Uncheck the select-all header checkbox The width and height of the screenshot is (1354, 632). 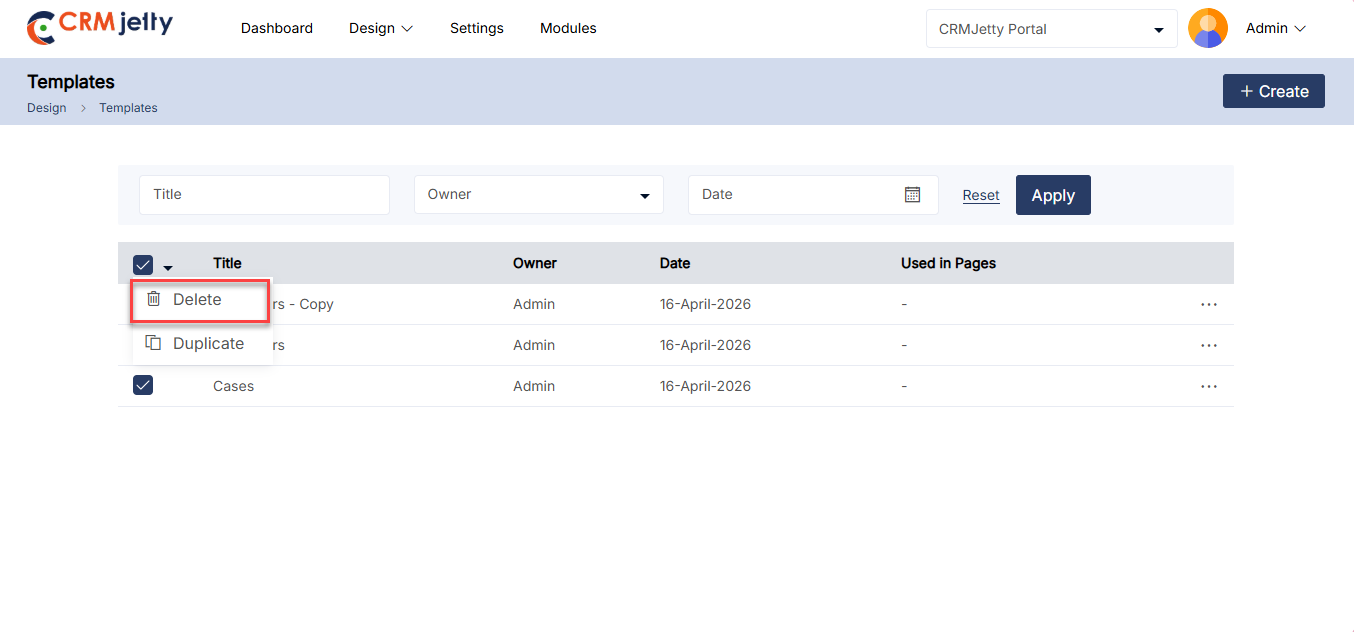[x=143, y=265]
